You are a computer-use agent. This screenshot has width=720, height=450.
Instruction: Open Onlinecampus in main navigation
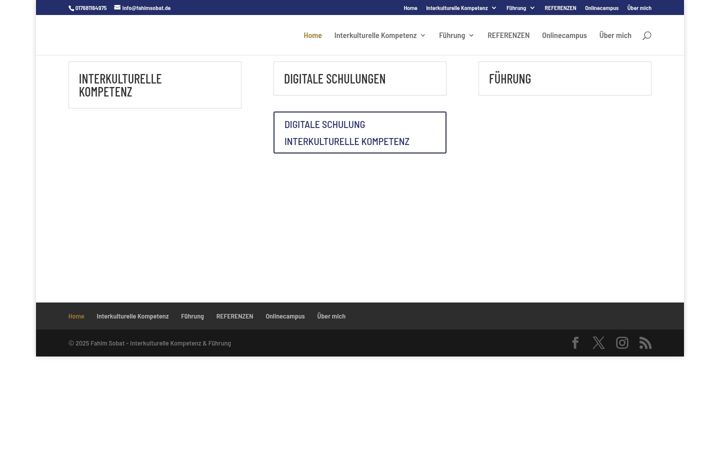[x=564, y=35]
